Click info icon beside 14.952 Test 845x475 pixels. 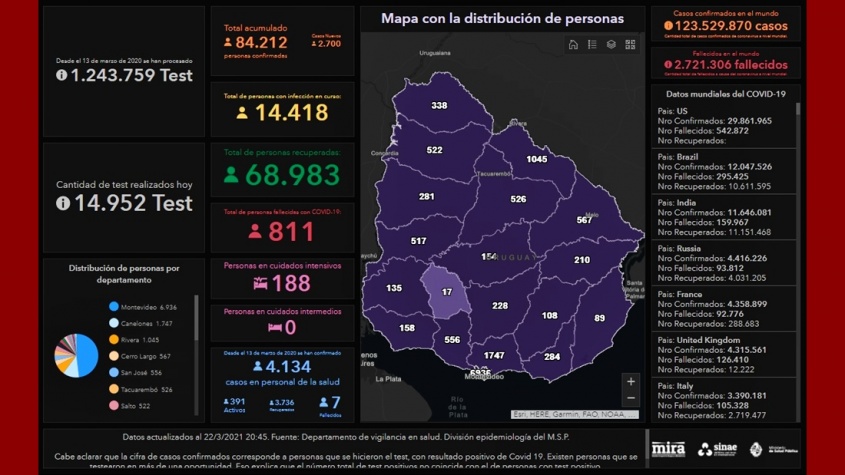click(63, 203)
